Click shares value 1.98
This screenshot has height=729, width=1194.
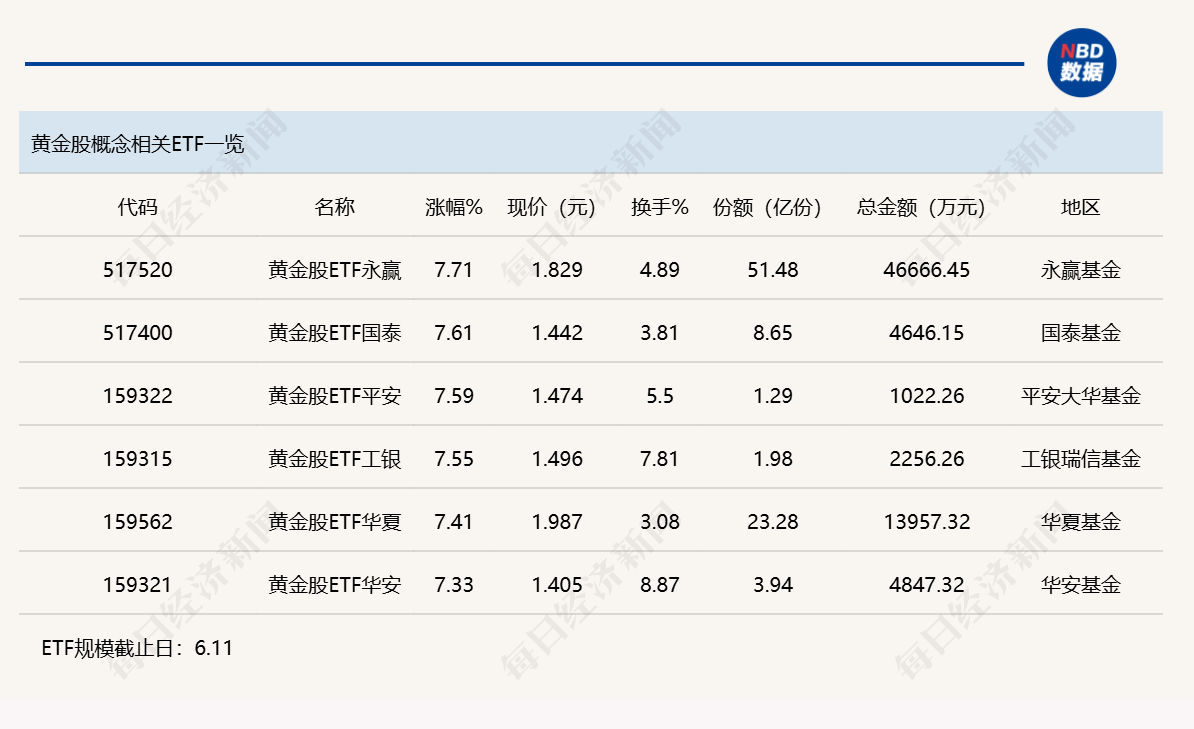tap(773, 459)
